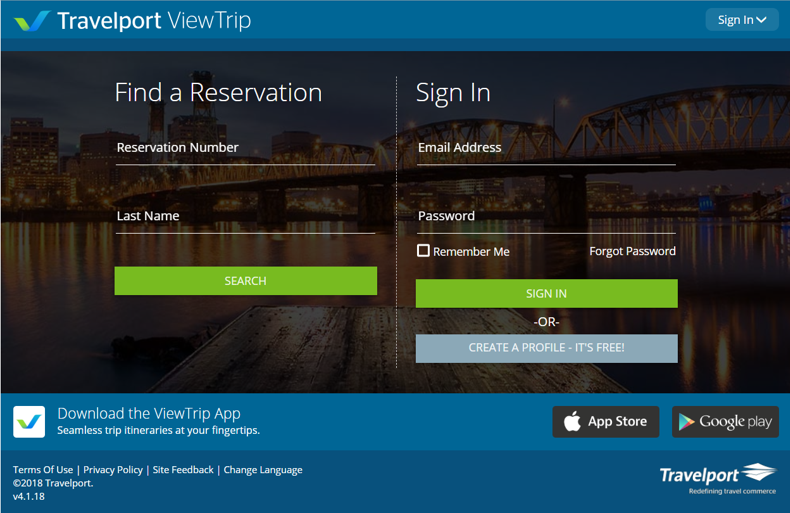This screenshot has width=790, height=513.
Task: Click Create a Profile - It's Free button
Action: [546, 348]
